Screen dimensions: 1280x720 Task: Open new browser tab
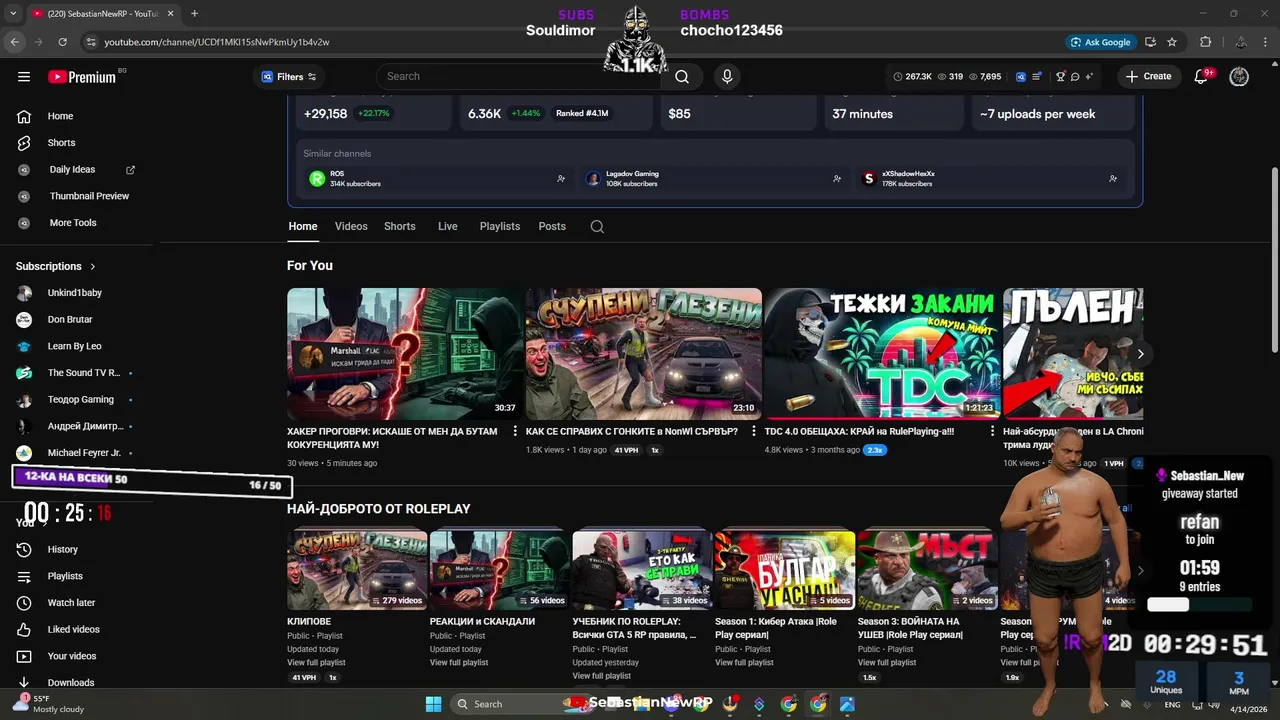(x=194, y=13)
